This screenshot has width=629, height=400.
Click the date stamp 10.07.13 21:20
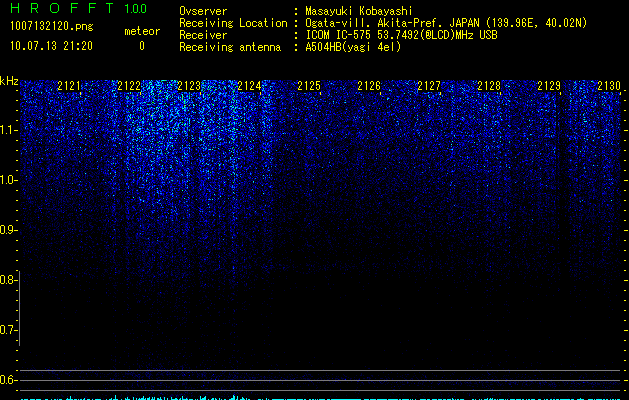point(51,46)
